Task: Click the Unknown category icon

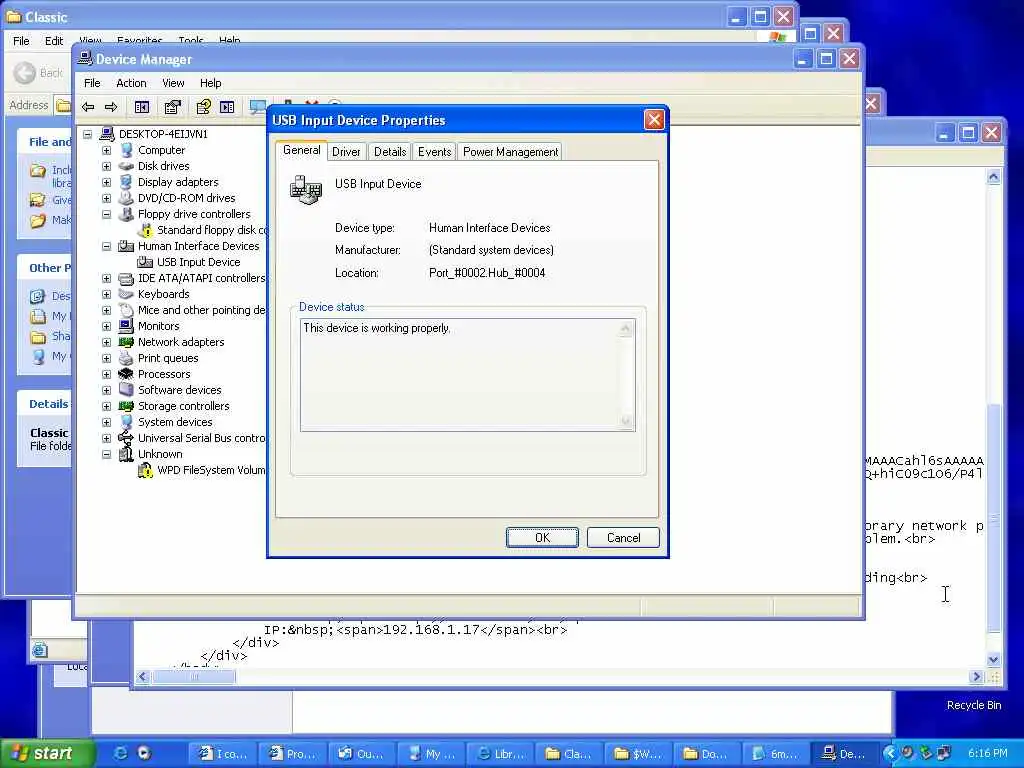Action: [126, 454]
